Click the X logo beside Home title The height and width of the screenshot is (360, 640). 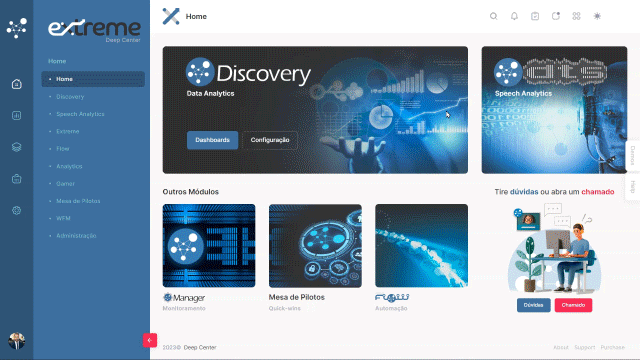click(x=171, y=16)
